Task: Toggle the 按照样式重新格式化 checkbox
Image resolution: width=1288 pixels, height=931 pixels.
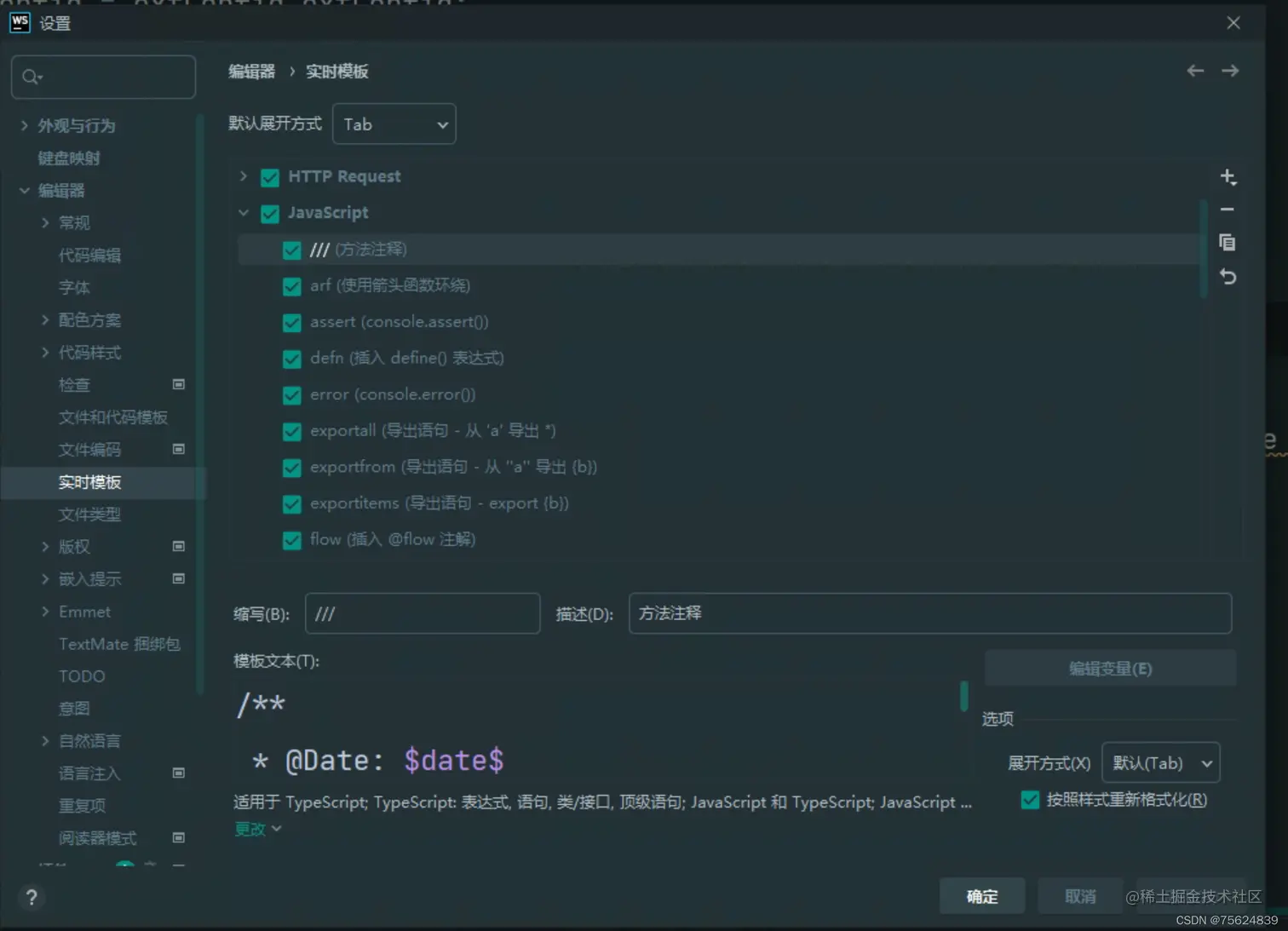Action: pyautogui.click(x=1030, y=800)
